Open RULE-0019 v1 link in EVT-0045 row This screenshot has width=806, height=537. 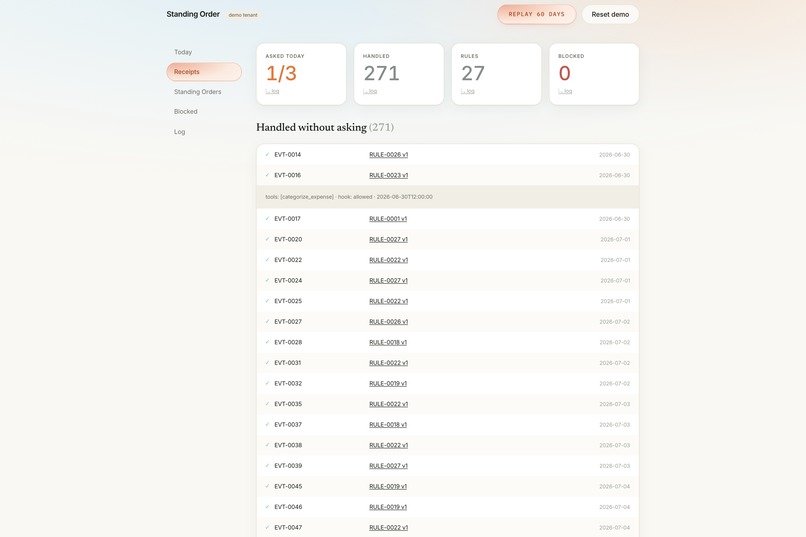click(x=388, y=486)
